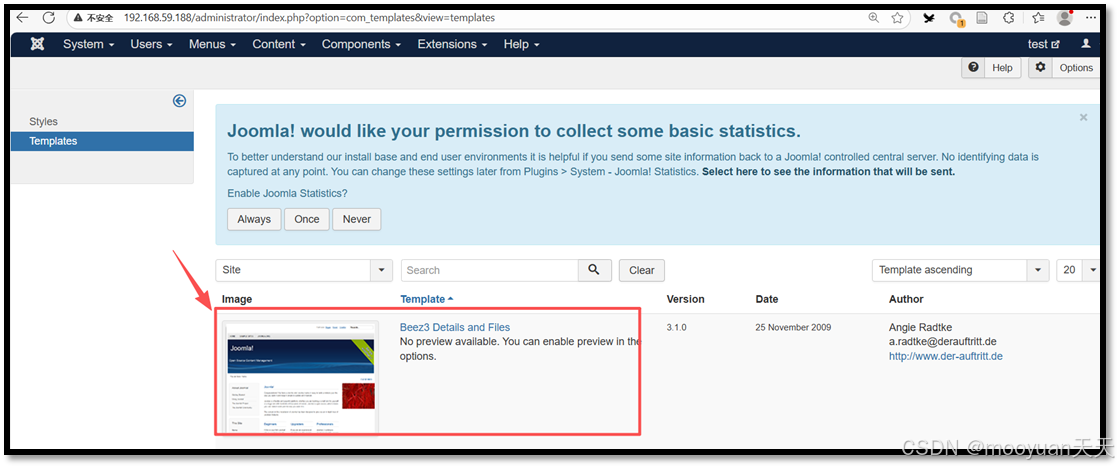Open the Help menu in navbar
1119x468 pixels.
[x=522, y=44]
